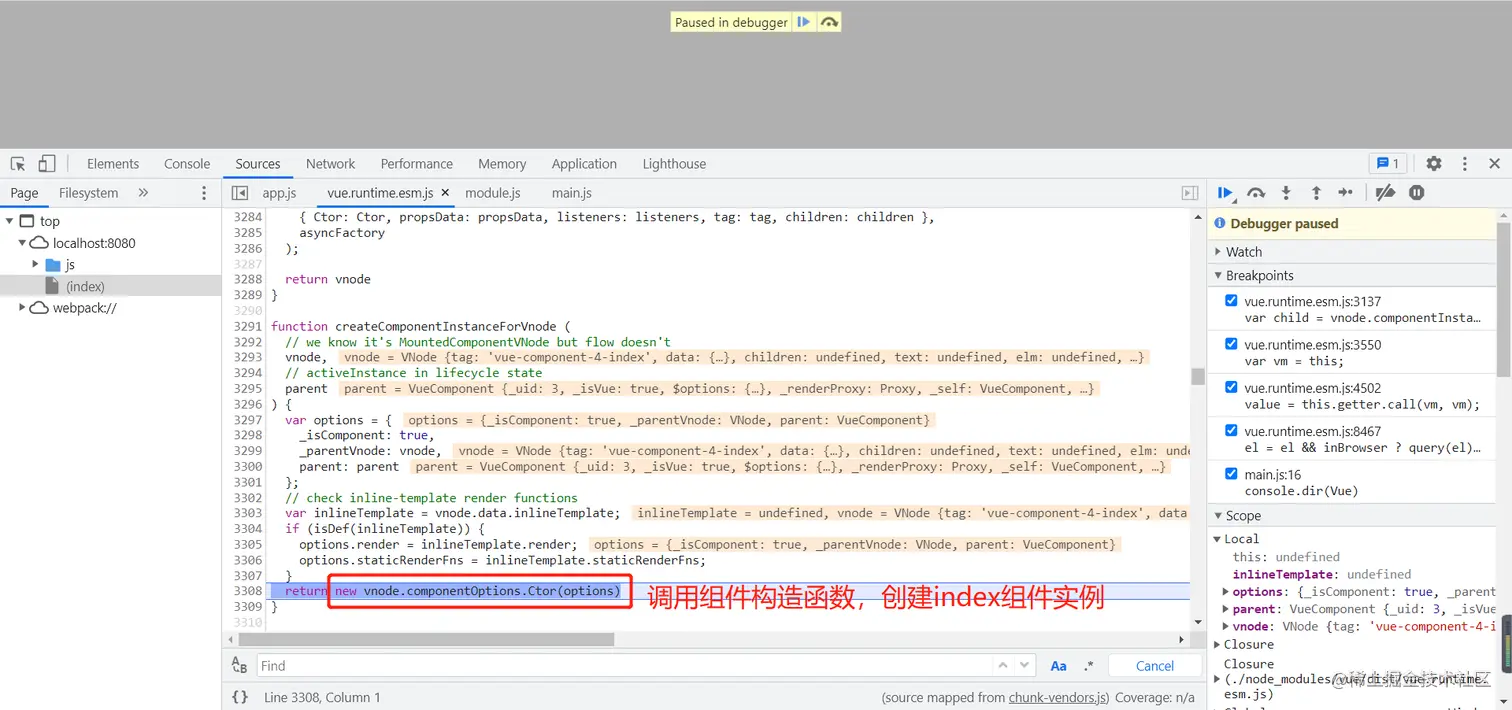This screenshot has height=710, width=1512.
Task: Step out of current function
Action: point(1316,193)
